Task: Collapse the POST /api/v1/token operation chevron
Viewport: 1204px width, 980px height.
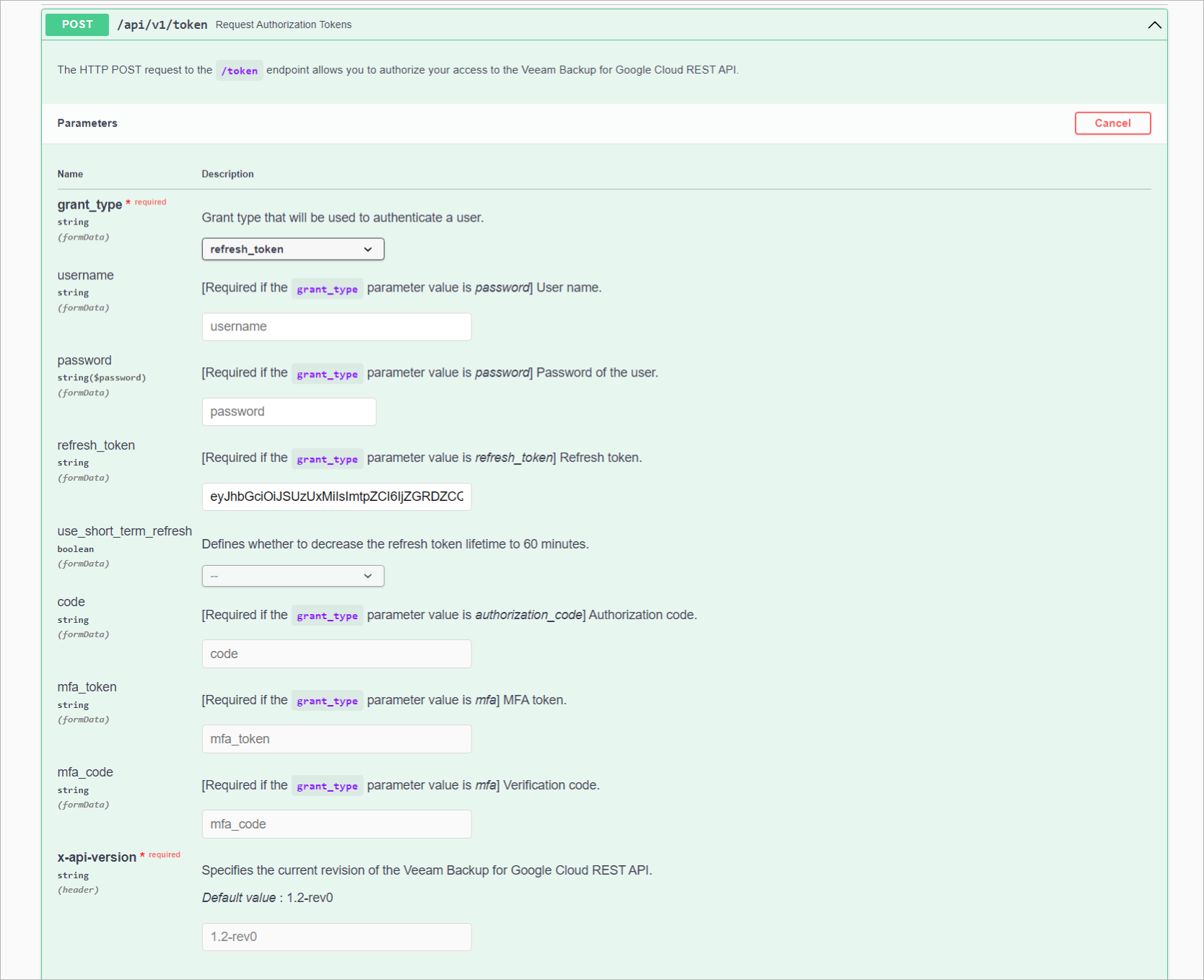Action: click(x=1154, y=25)
